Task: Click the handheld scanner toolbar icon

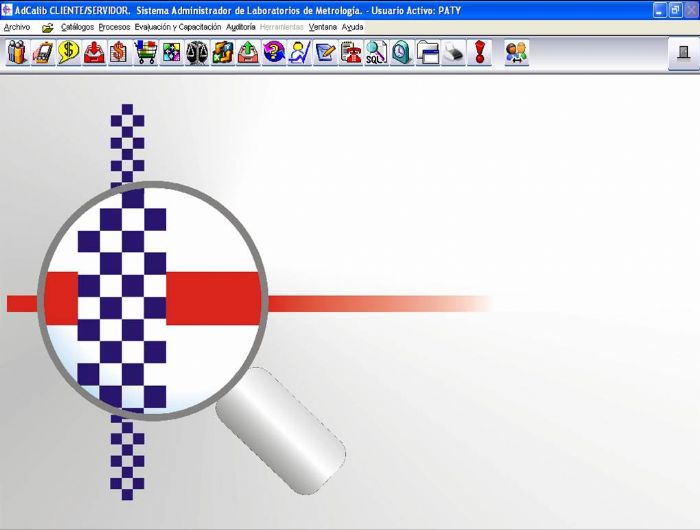Action: (43, 52)
